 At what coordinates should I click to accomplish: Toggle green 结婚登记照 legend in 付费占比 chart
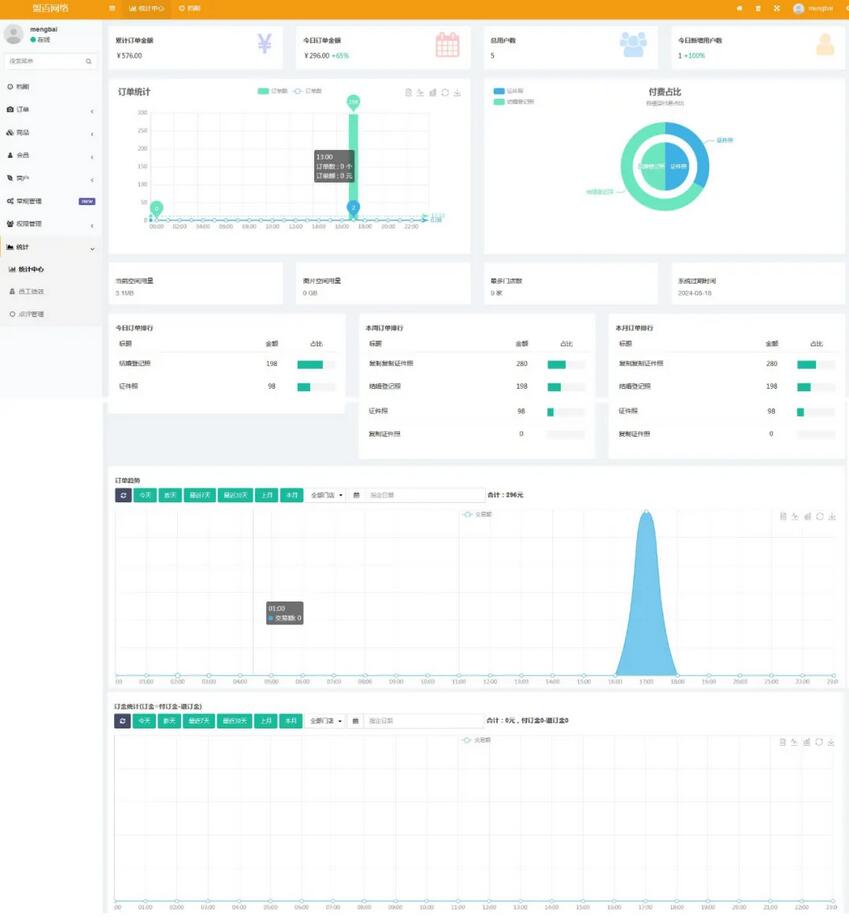tap(514, 102)
